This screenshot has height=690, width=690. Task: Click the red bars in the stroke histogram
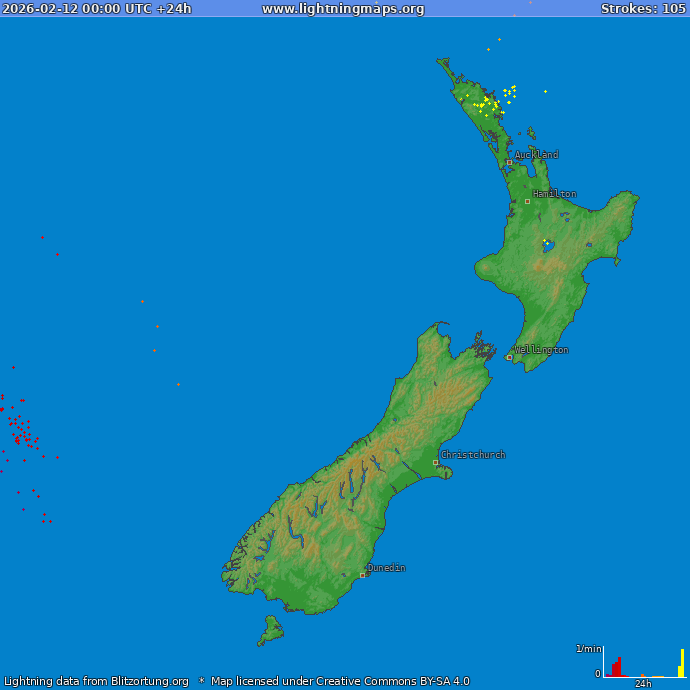616,668
